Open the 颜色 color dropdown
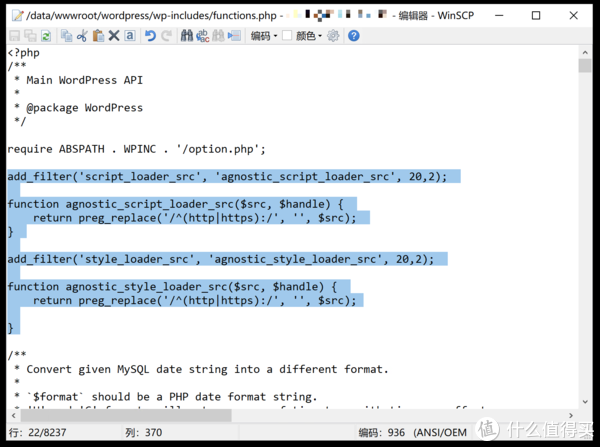Screen dimensions: 600x447 tap(309, 36)
